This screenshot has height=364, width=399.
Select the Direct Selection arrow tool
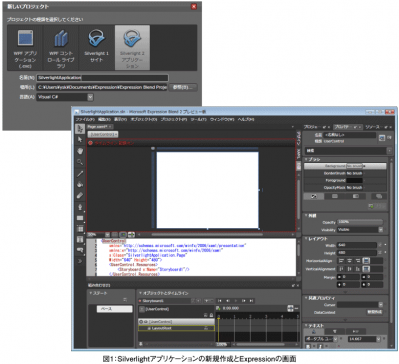(80, 139)
